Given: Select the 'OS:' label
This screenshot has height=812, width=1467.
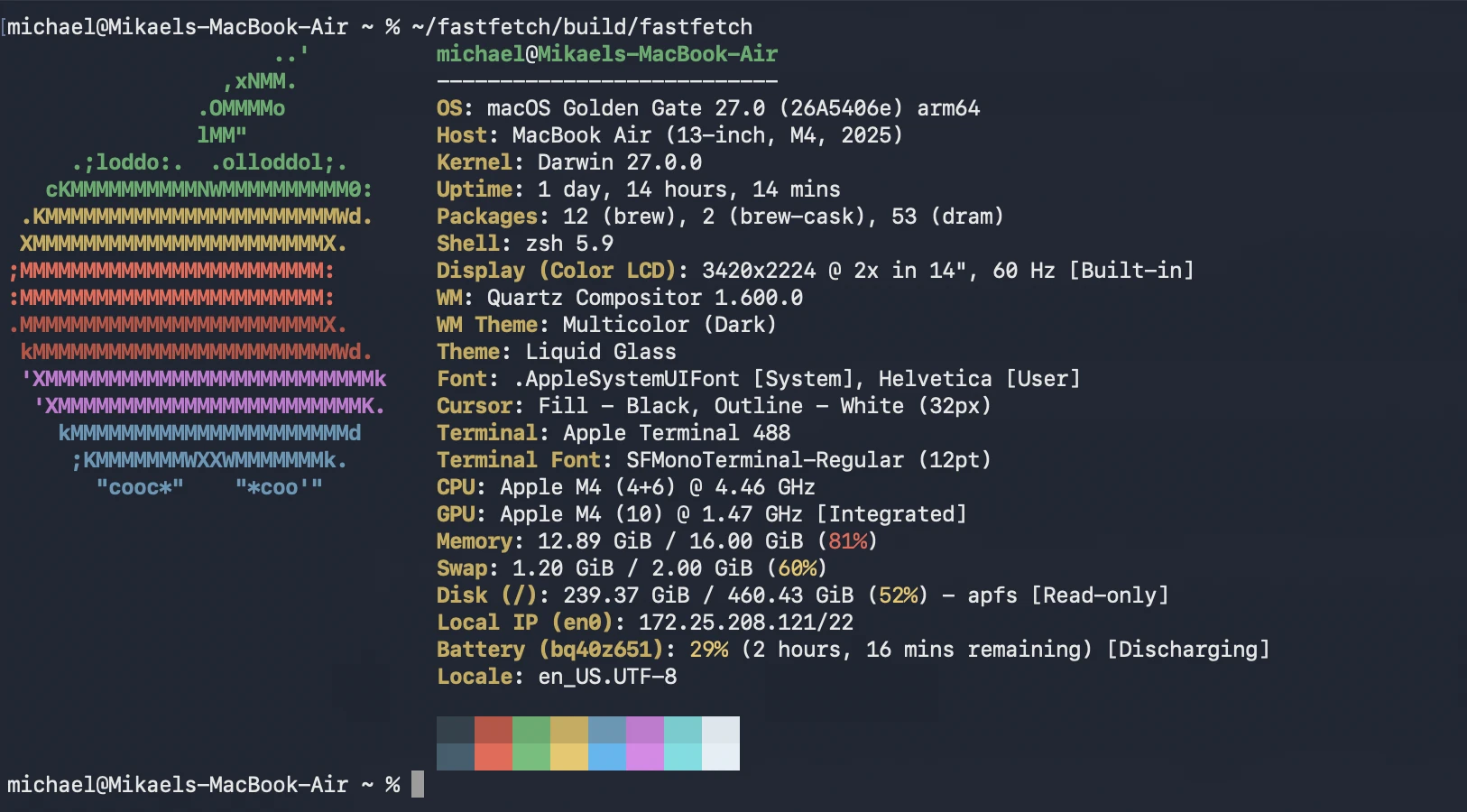Looking at the screenshot, I should point(455,108).
